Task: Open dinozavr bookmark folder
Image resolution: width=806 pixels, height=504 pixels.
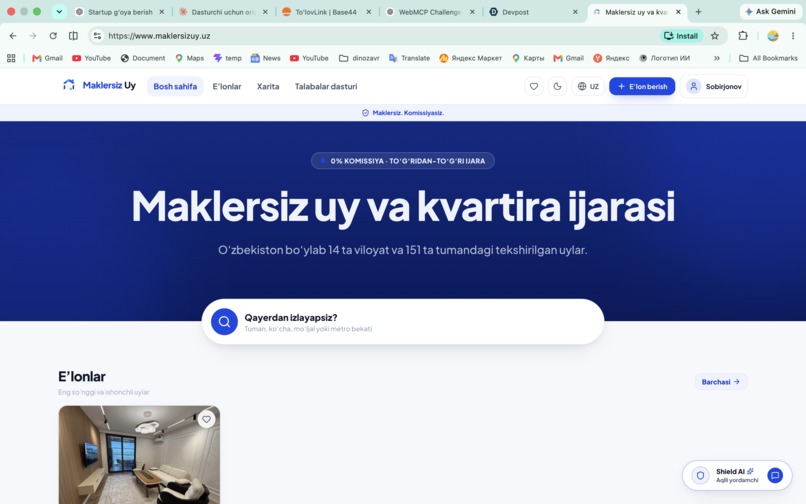Action: click(x=359, y=58)
